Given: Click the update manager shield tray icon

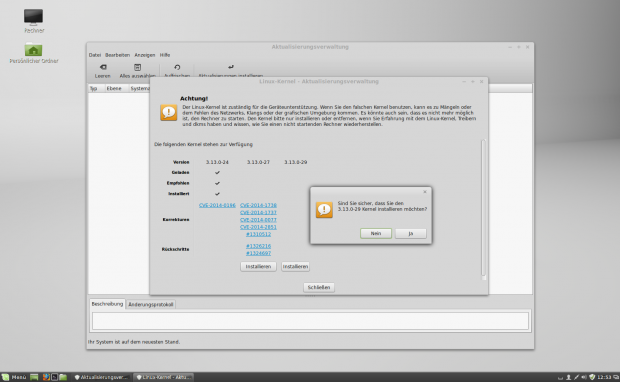Looking at the screenshot, I should tap(592, 377).
